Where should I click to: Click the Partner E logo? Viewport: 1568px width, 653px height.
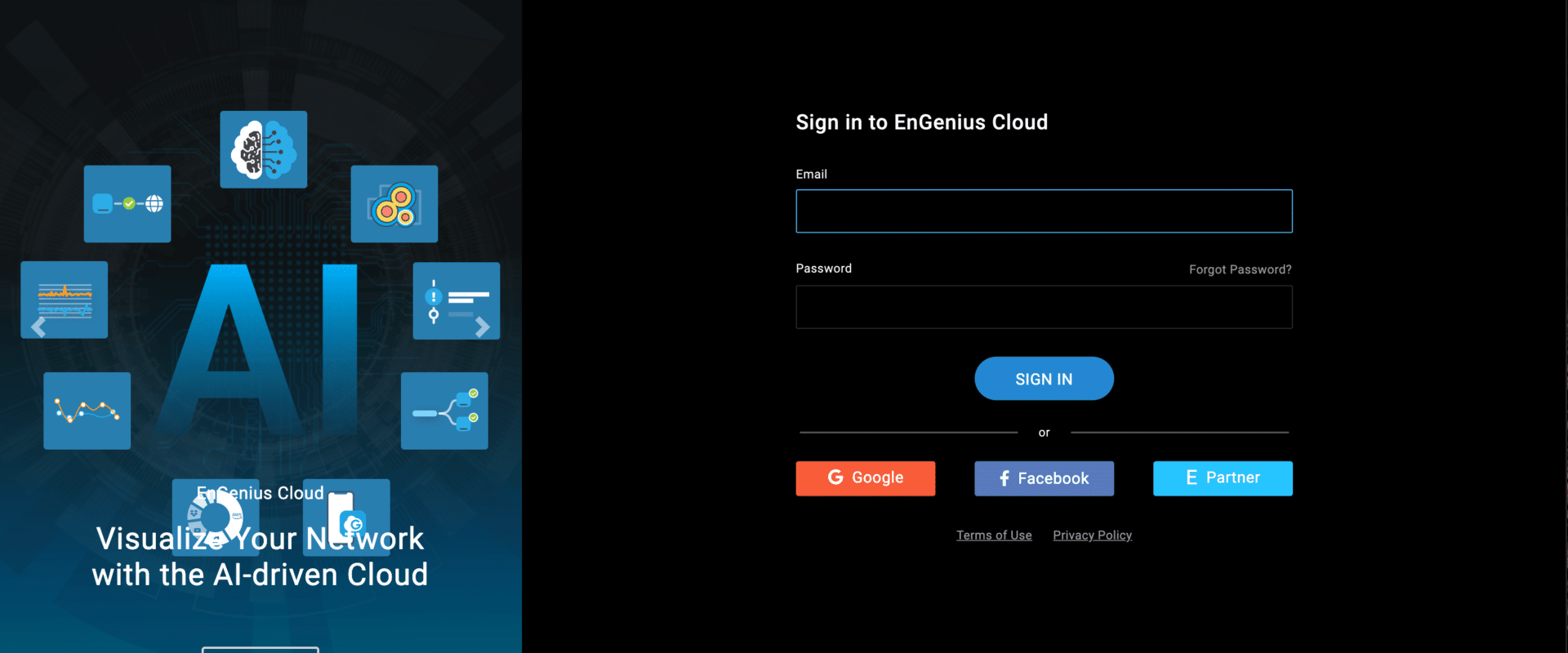tap(1192, 478)
